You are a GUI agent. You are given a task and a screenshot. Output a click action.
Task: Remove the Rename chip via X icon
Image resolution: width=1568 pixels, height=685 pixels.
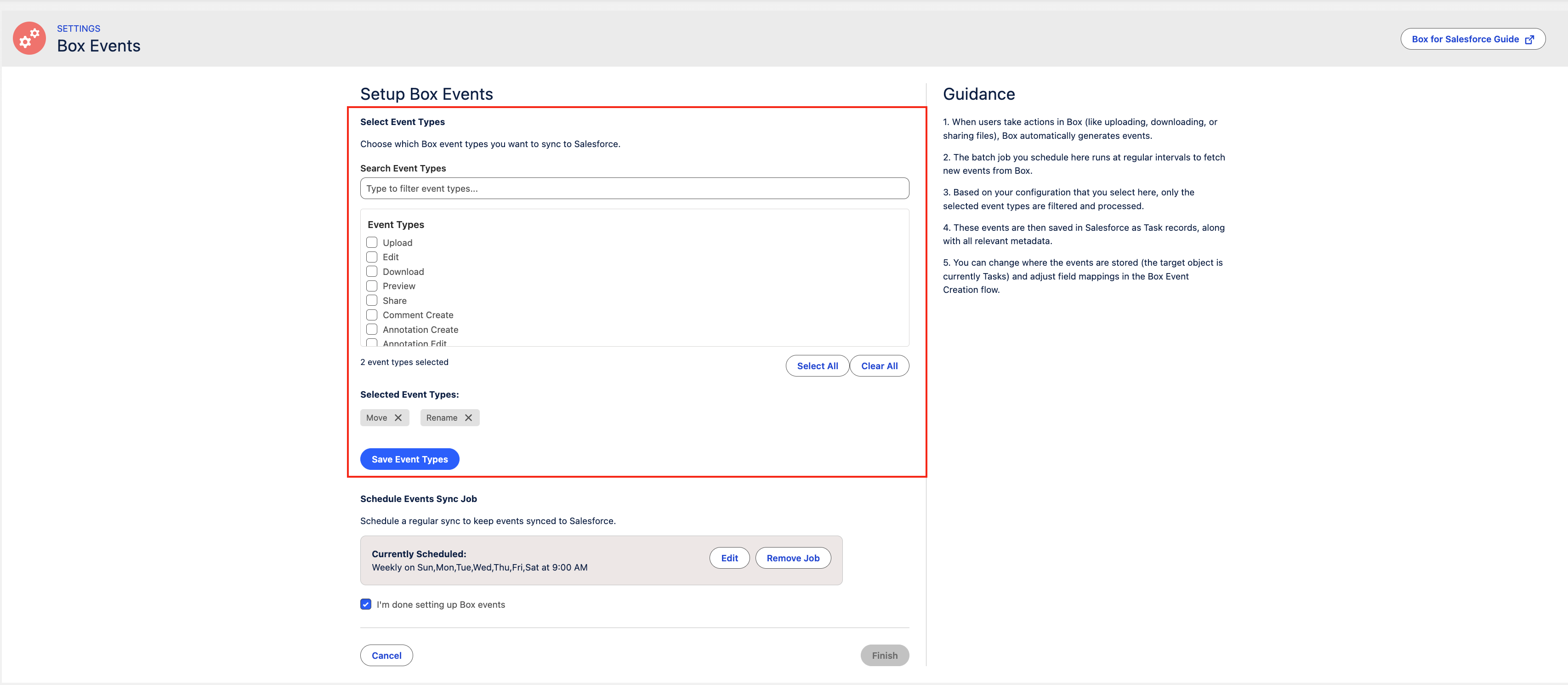[468, 418]
